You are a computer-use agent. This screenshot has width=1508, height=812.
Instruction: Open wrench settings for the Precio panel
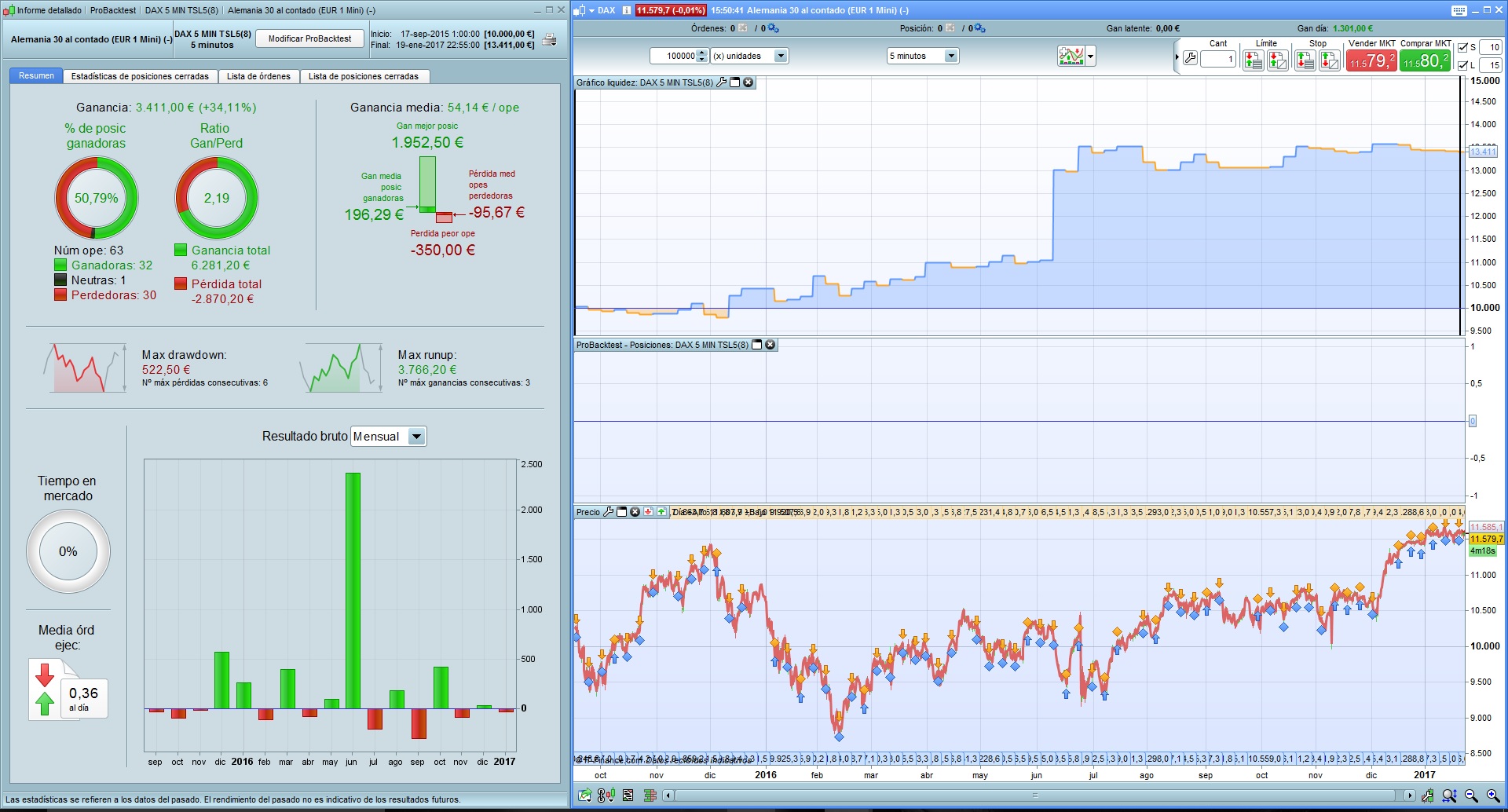point(608,512)
